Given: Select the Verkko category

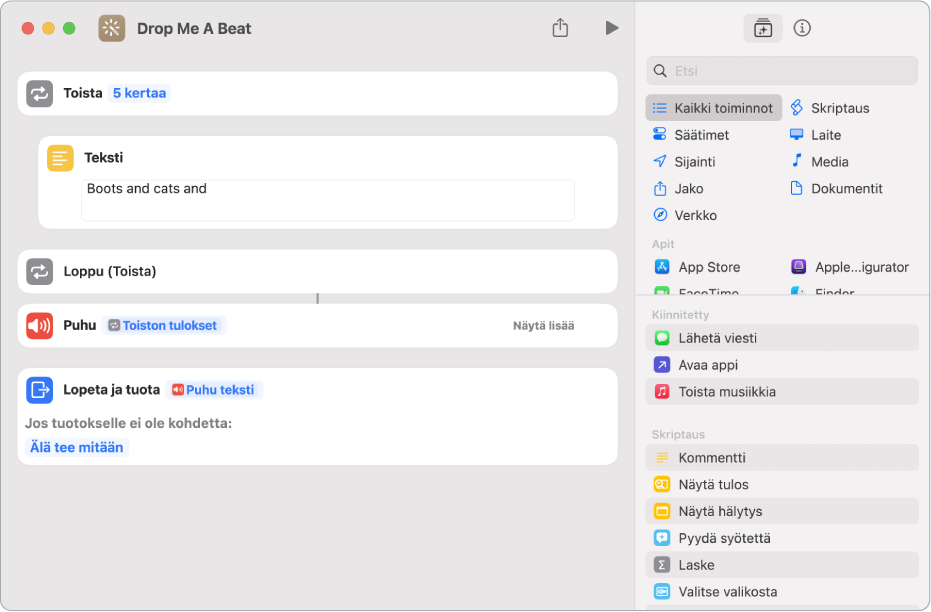Looking at the screenshot, I should point(685,215).
